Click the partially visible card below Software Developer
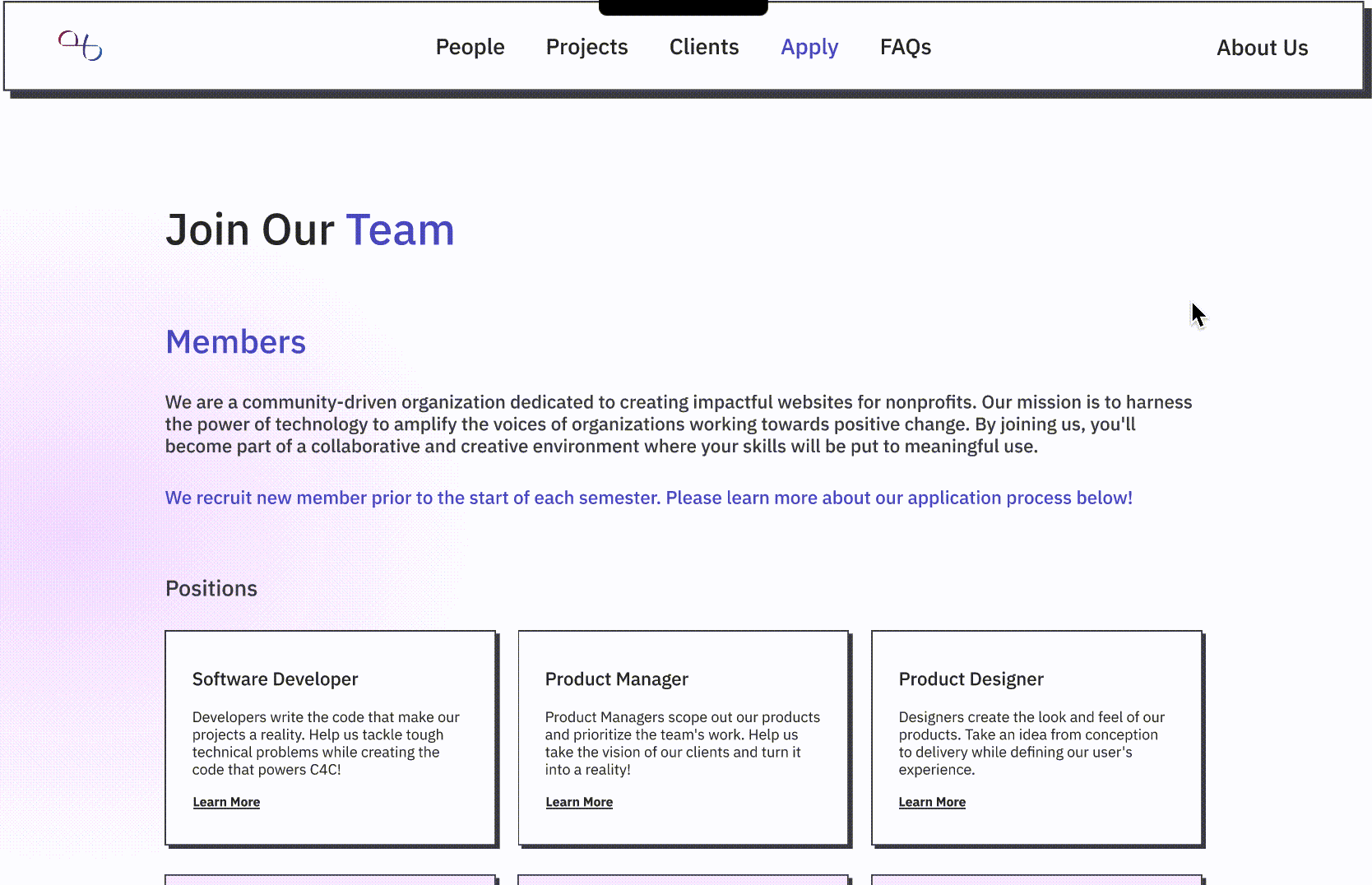Viewport: 1372px width, 885px height. pyautogui.click(x=329, y=880)
